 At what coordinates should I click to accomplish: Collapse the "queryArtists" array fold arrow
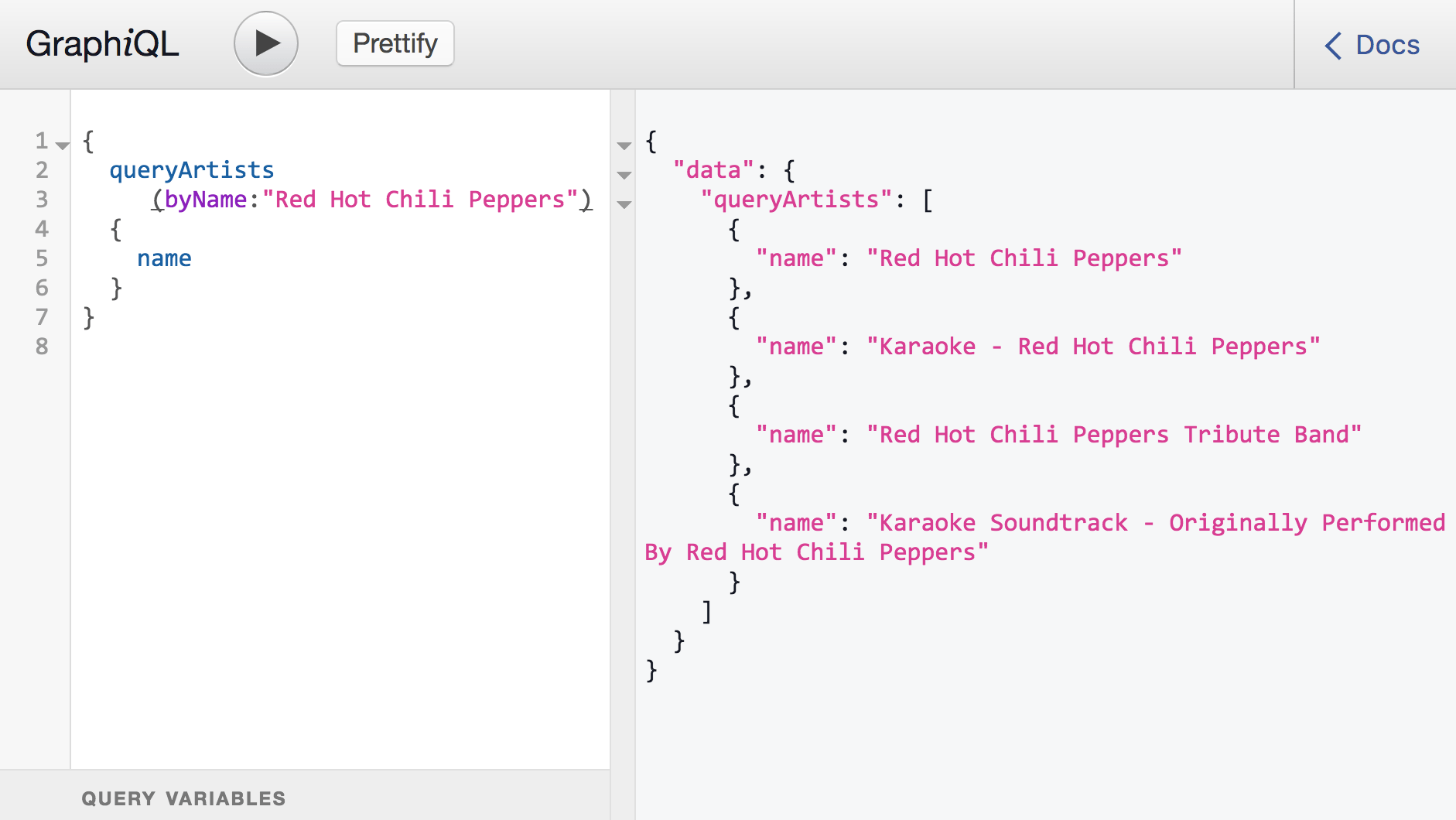[624, 204]
